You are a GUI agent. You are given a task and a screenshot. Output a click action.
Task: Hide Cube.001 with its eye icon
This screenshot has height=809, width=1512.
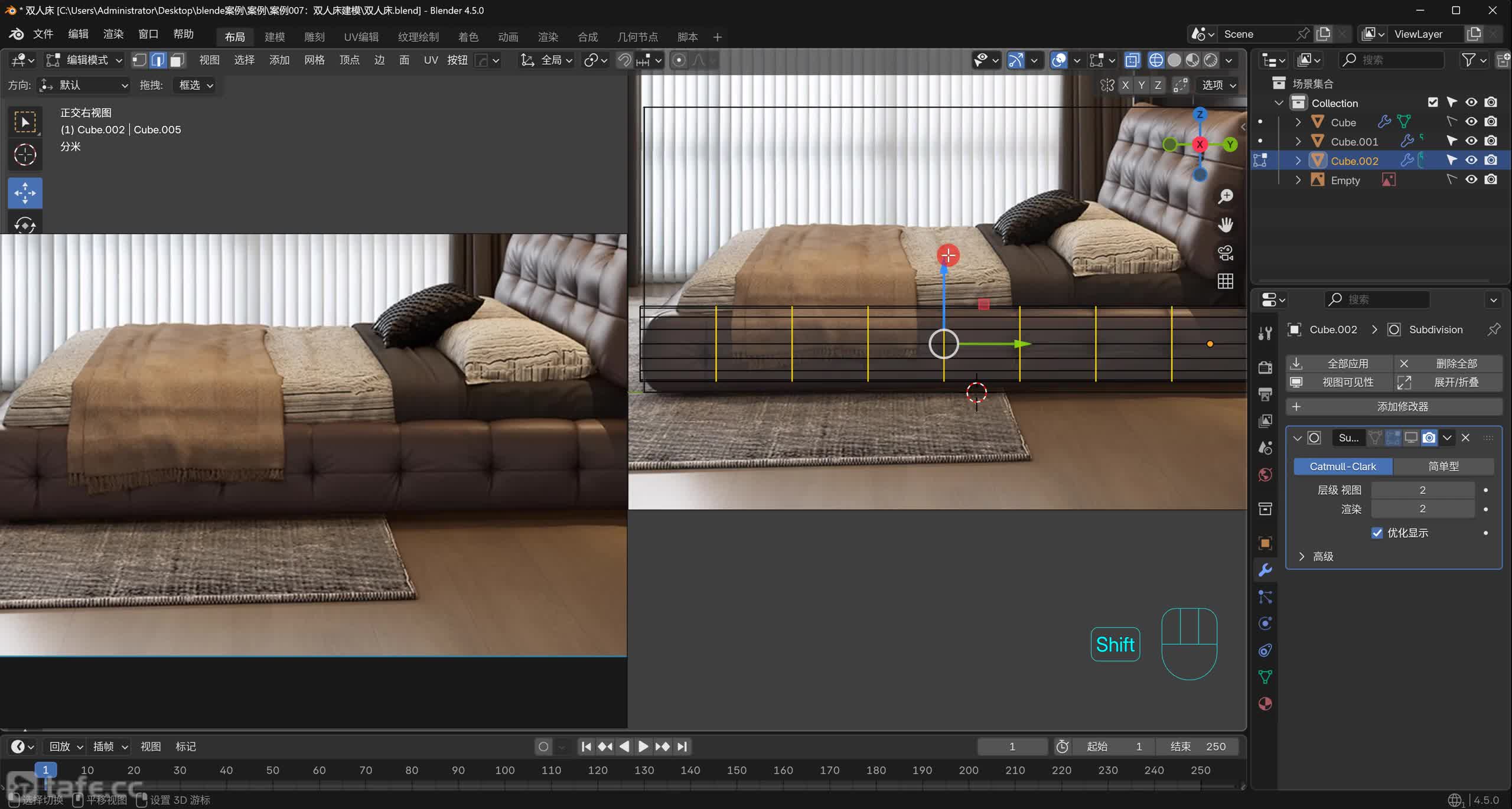point(1471,141)
